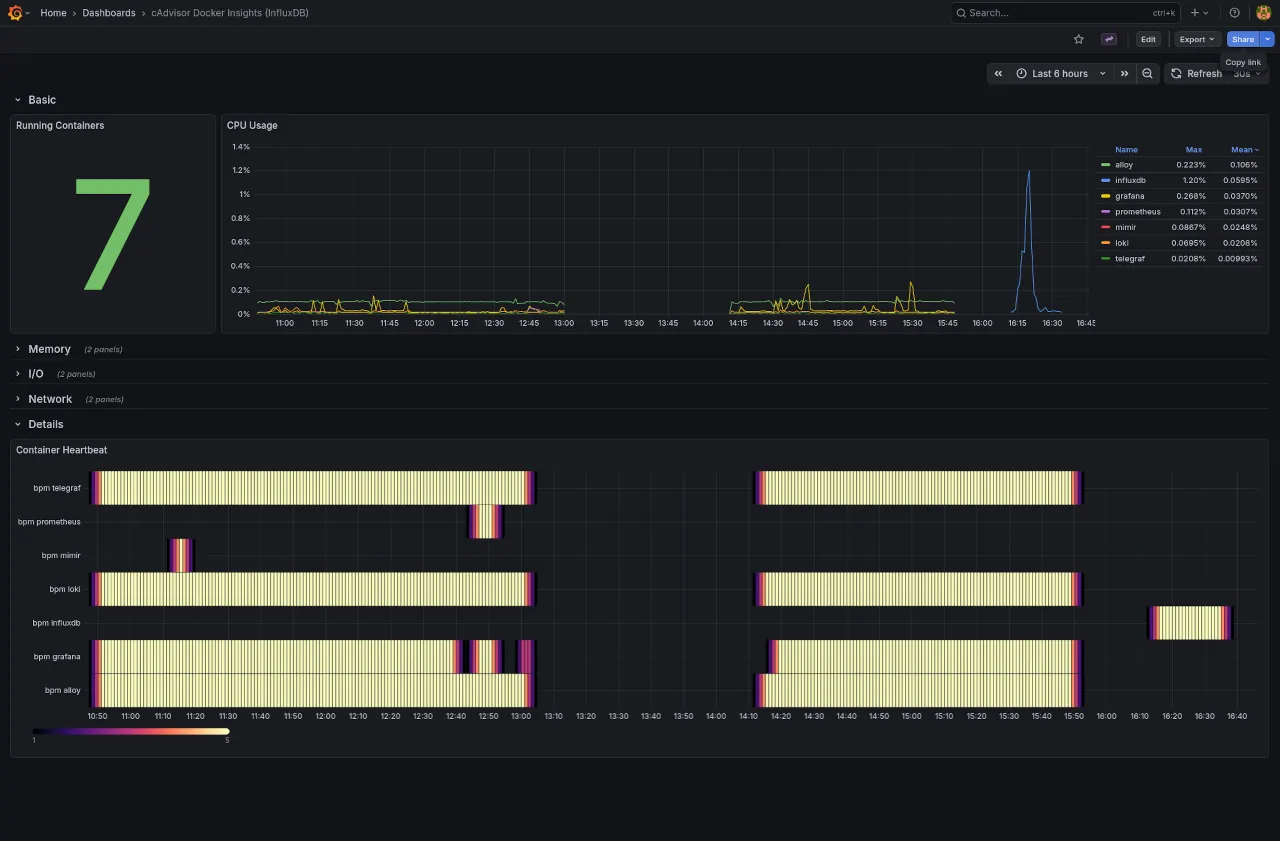
Task: Open the Last 6 hours time picker
Action: [1060, 73]
